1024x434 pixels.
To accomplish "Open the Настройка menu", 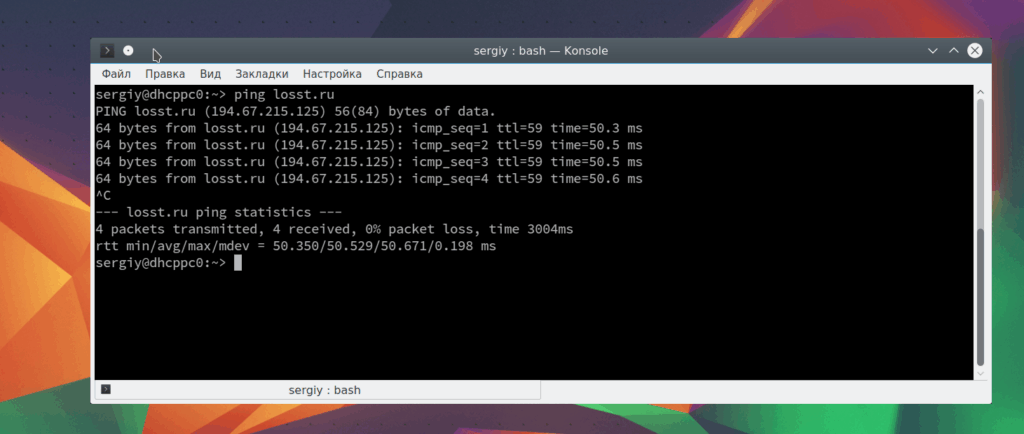I will pyautogui.click(x=332, y=74).
